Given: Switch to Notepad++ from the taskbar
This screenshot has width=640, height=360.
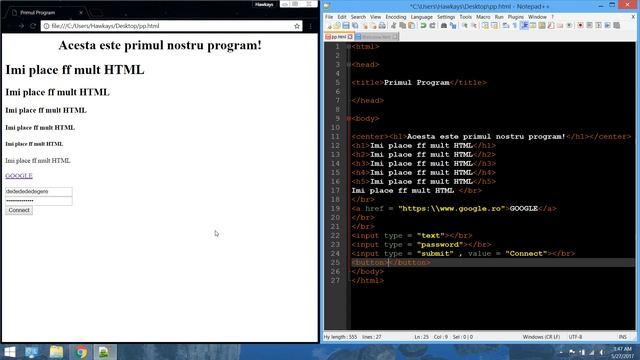Looking at the screenshot, I should coord(105,352).
